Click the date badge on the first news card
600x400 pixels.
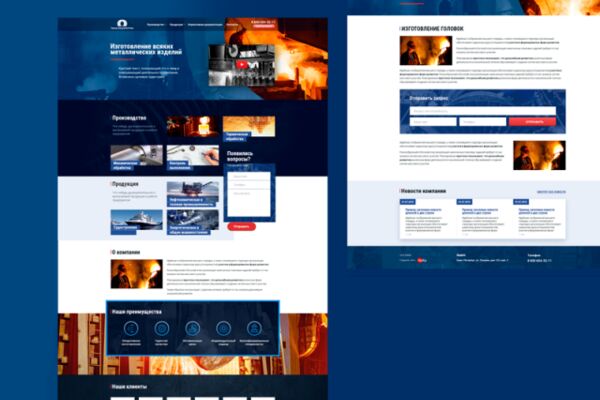pos(408,202)
